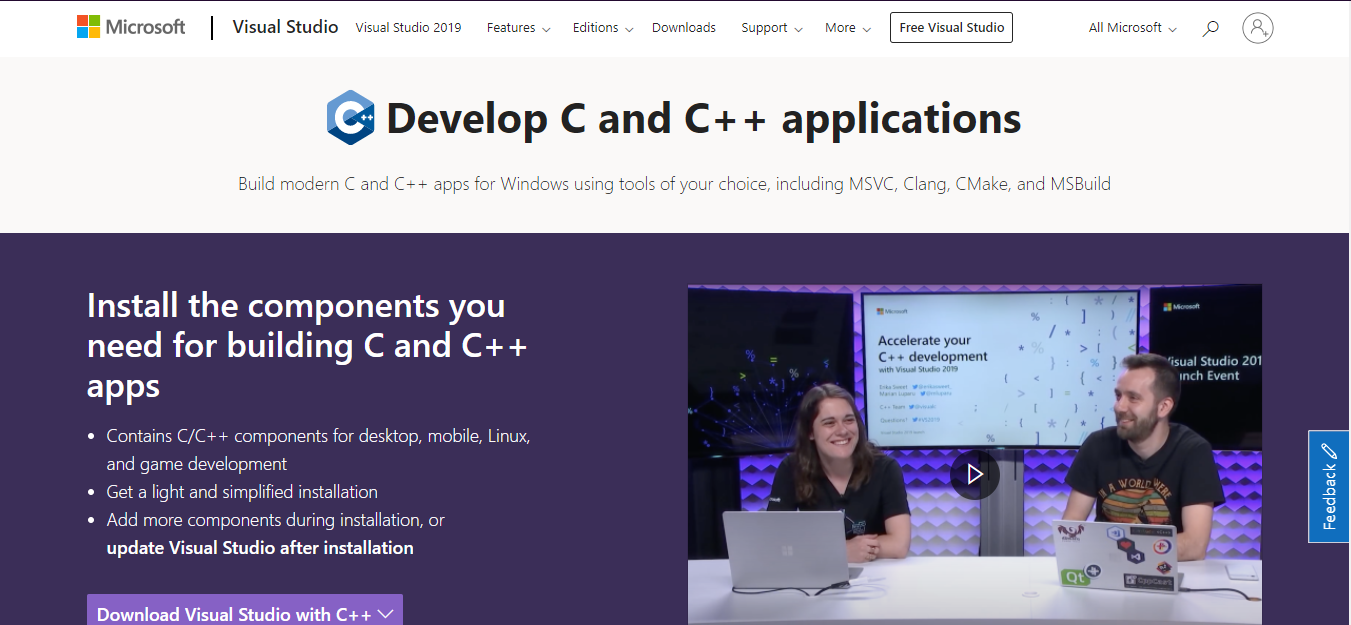
Task: Click the Install the components heading
Action: (307, 345)
